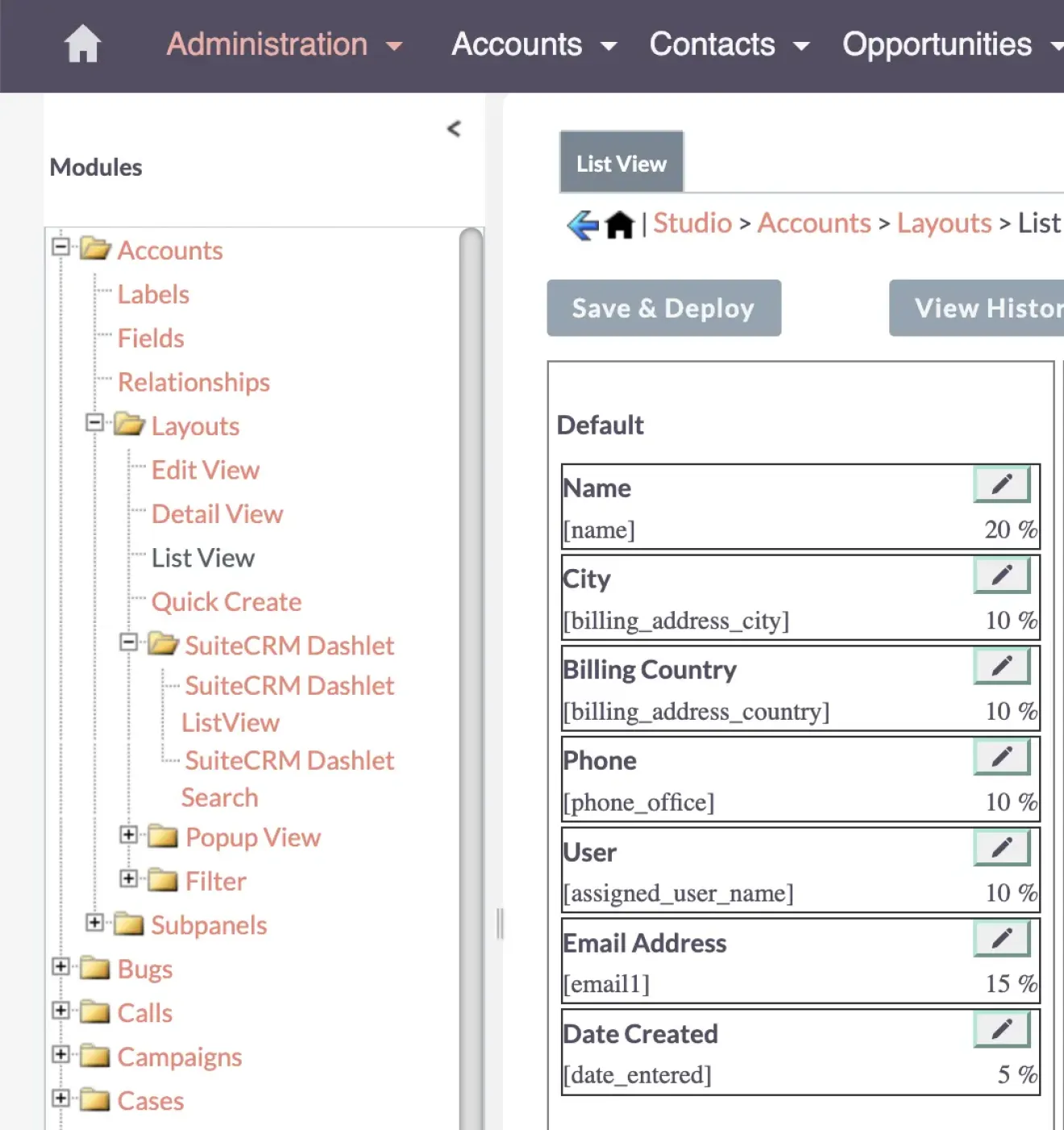
Task: Edit the Phone field pencil icon
Action: pos(1002,757)
